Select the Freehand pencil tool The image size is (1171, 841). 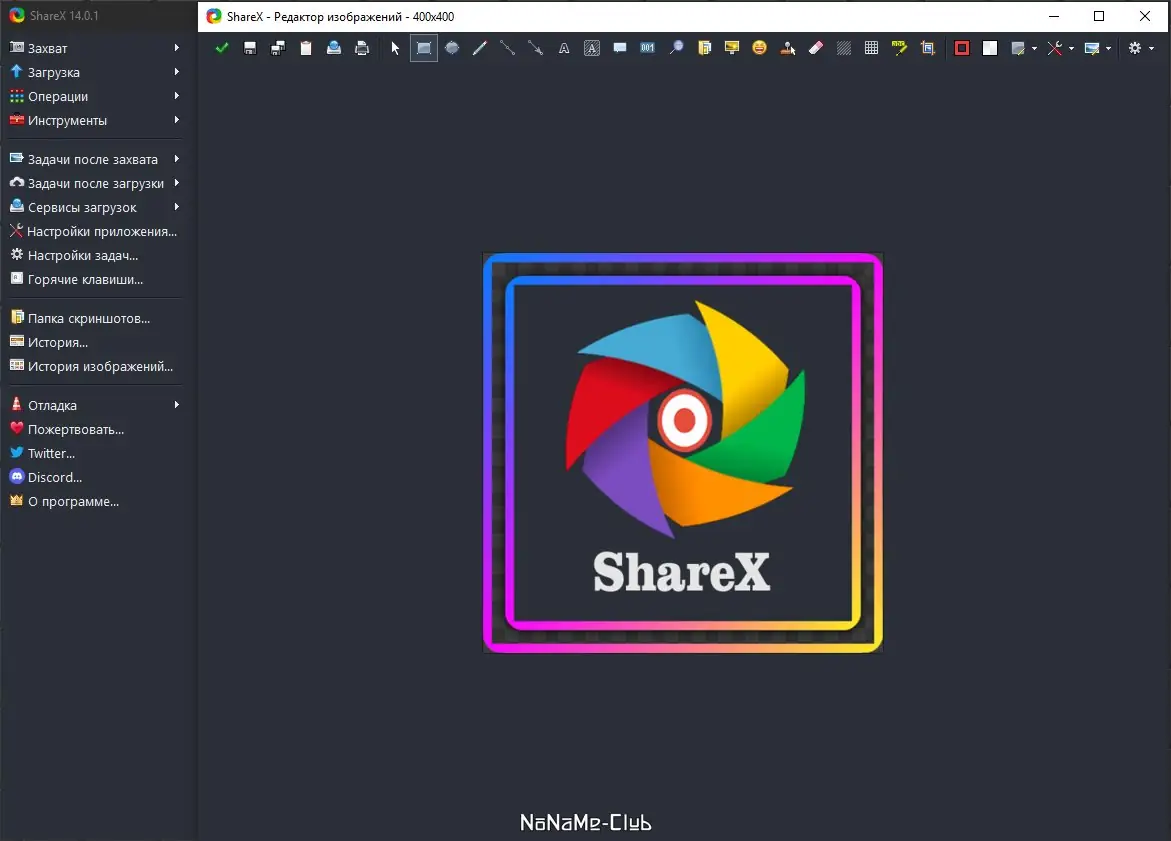[x=479, y=48]
